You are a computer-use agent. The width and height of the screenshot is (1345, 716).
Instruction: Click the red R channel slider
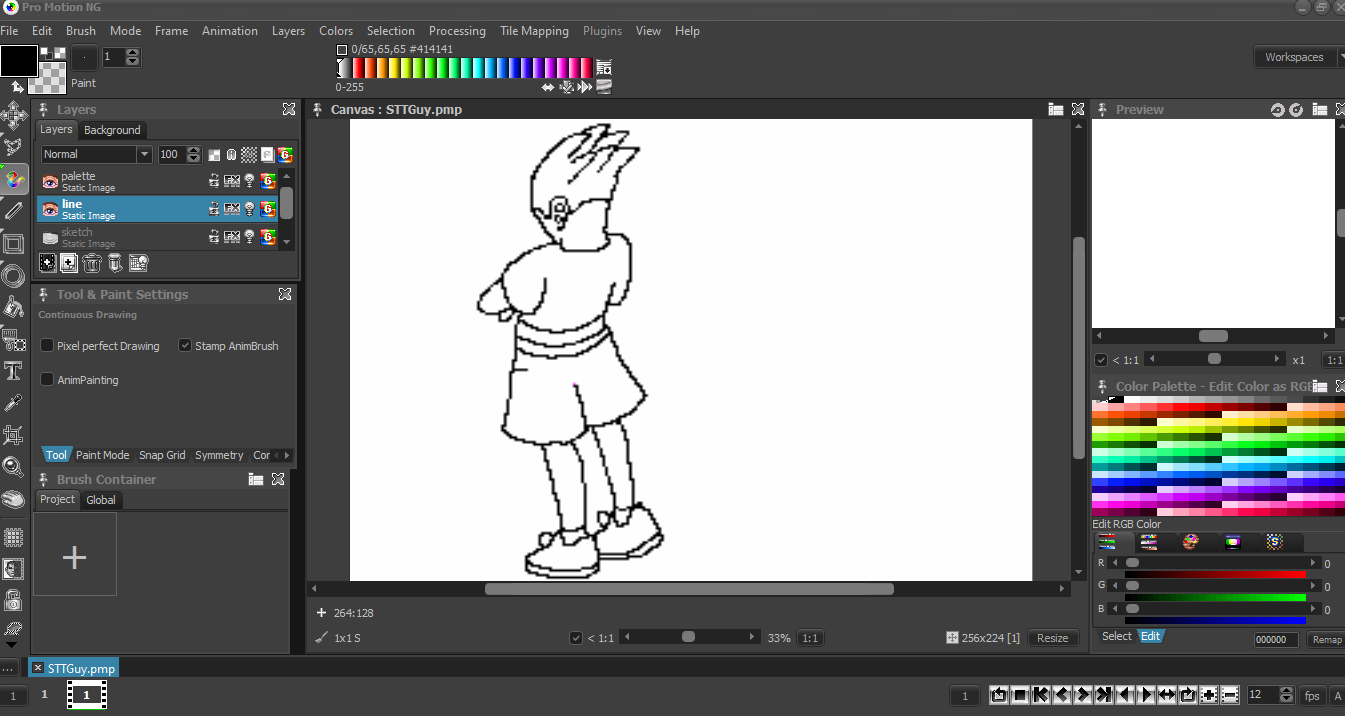[1216, 563]
